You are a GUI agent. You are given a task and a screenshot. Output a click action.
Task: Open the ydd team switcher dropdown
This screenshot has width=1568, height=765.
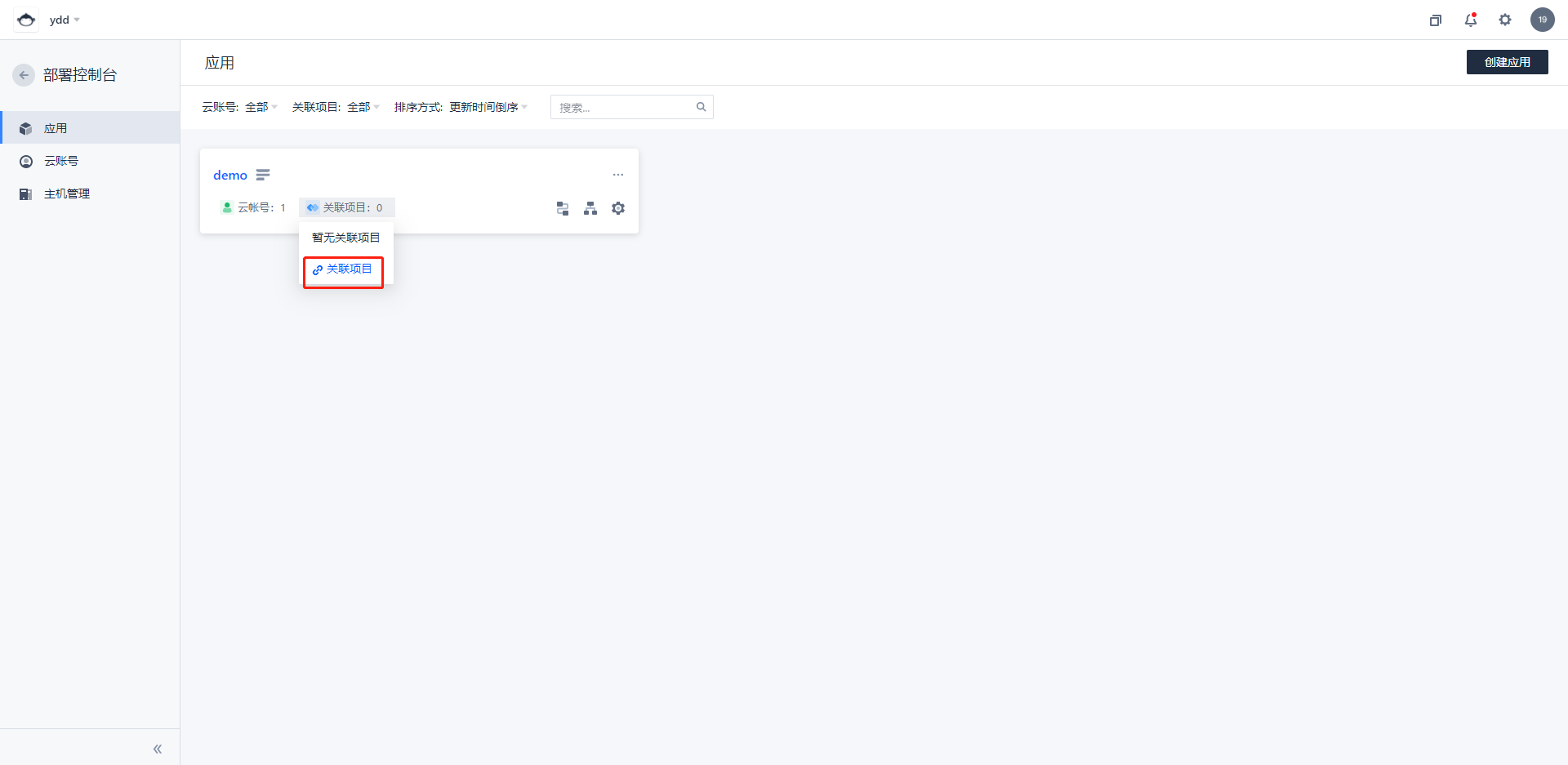tap(65, 20)
